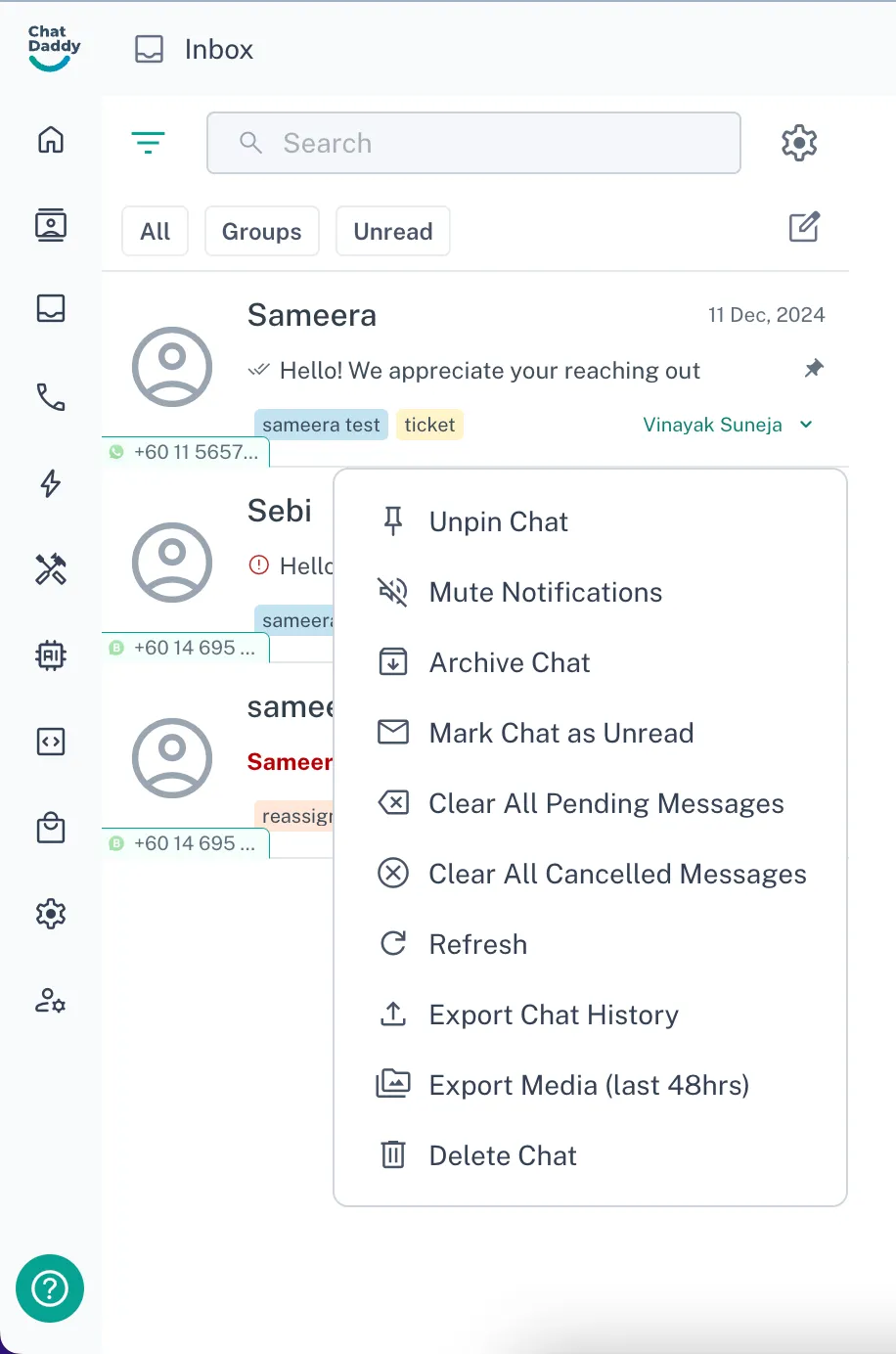Open the Contacts icon in sidebar

coord(51,225)
